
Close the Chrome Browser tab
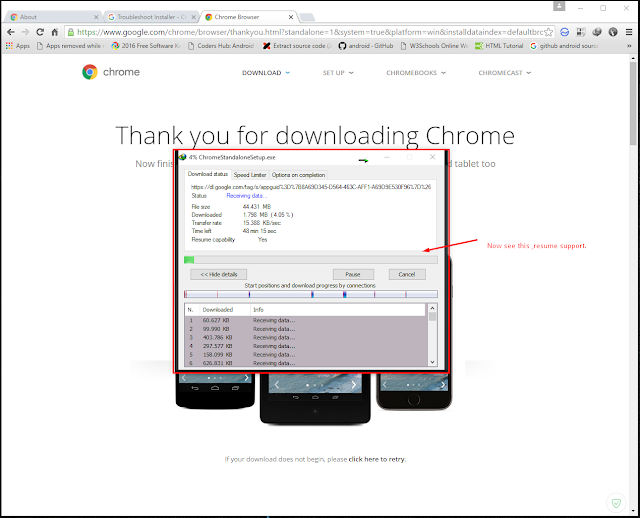point(291,17)
